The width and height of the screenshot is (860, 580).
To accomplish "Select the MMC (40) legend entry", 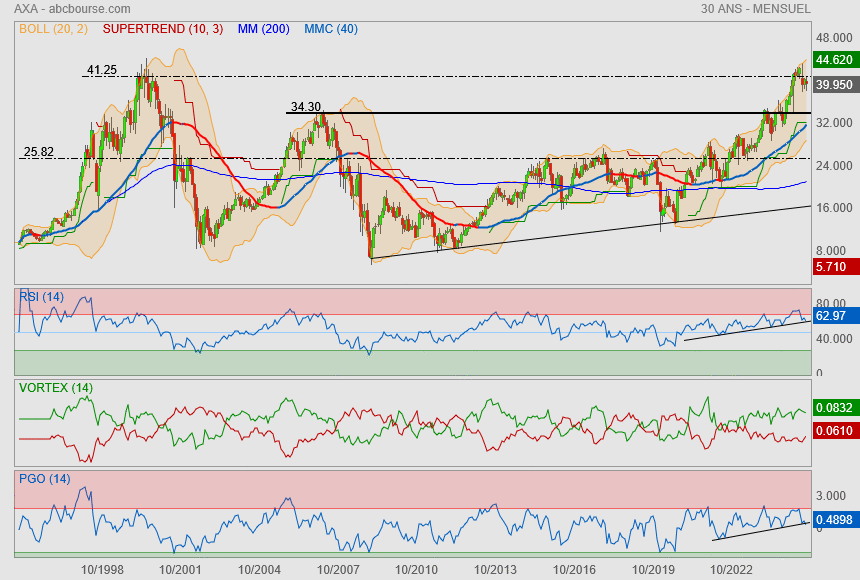I will pos(330,30).
